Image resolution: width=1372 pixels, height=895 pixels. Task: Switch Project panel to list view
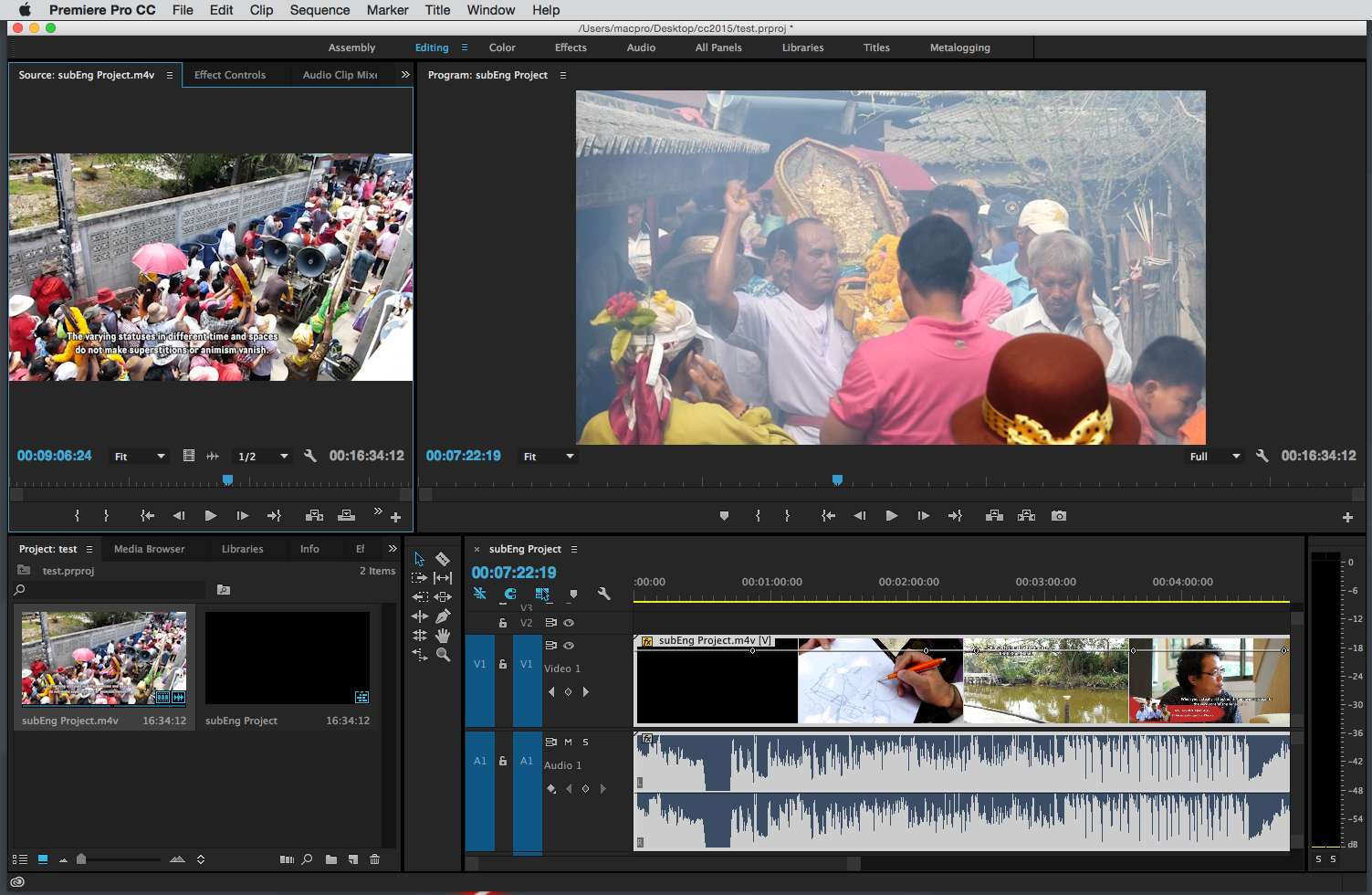[x=20, y=859]
